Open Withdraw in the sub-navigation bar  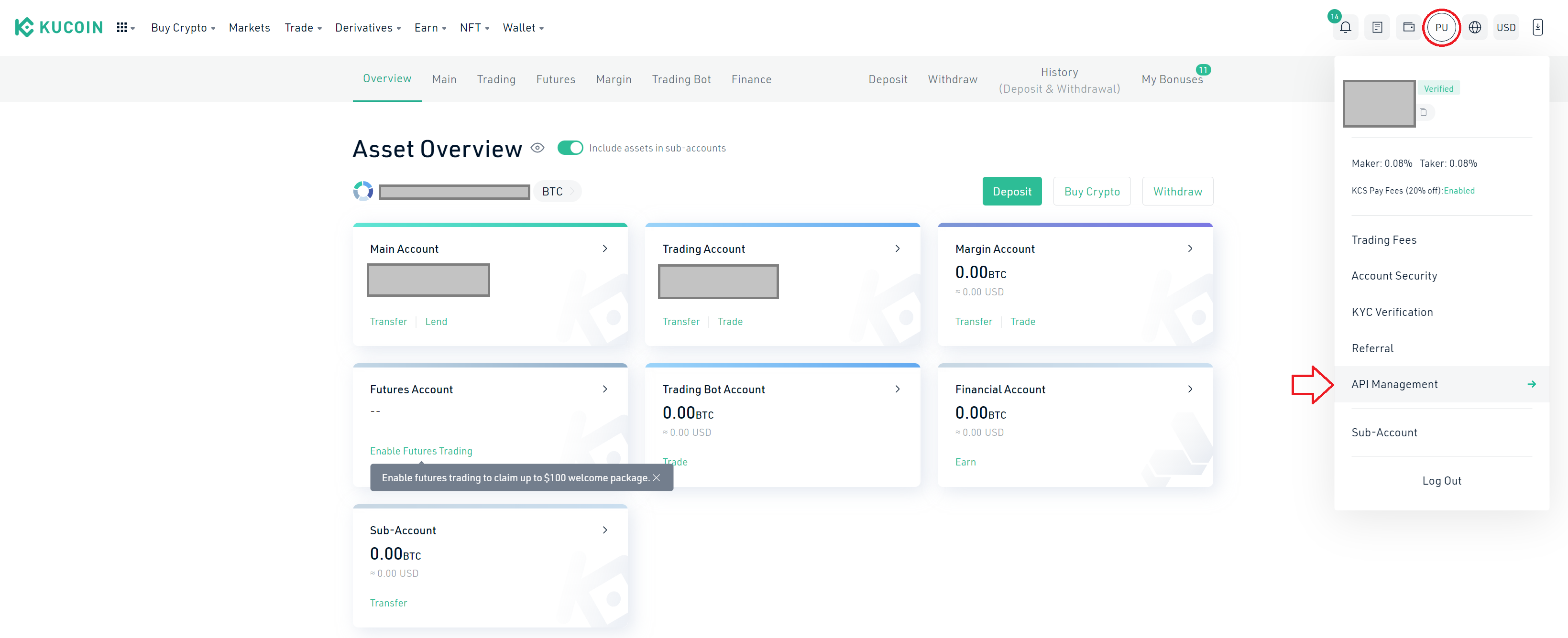[953, 79]
